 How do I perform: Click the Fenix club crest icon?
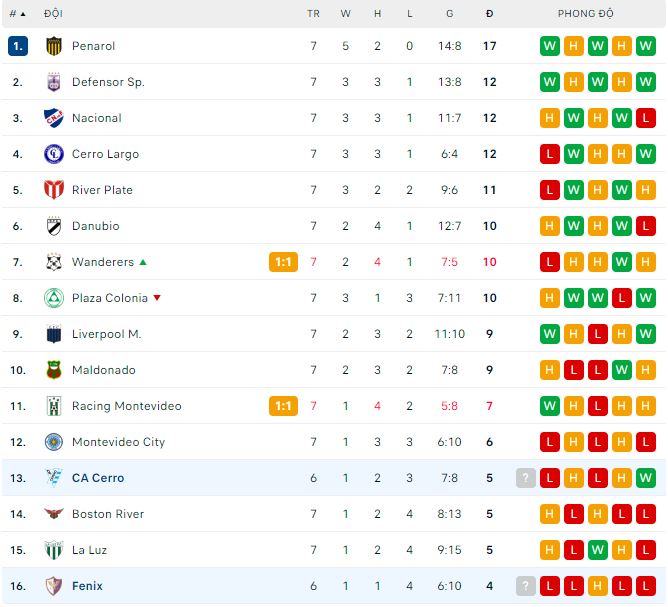coord(54,586)
